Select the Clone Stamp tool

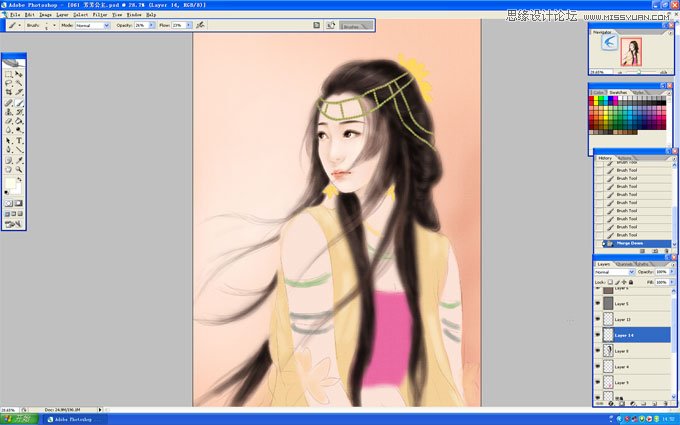point(8,112)
